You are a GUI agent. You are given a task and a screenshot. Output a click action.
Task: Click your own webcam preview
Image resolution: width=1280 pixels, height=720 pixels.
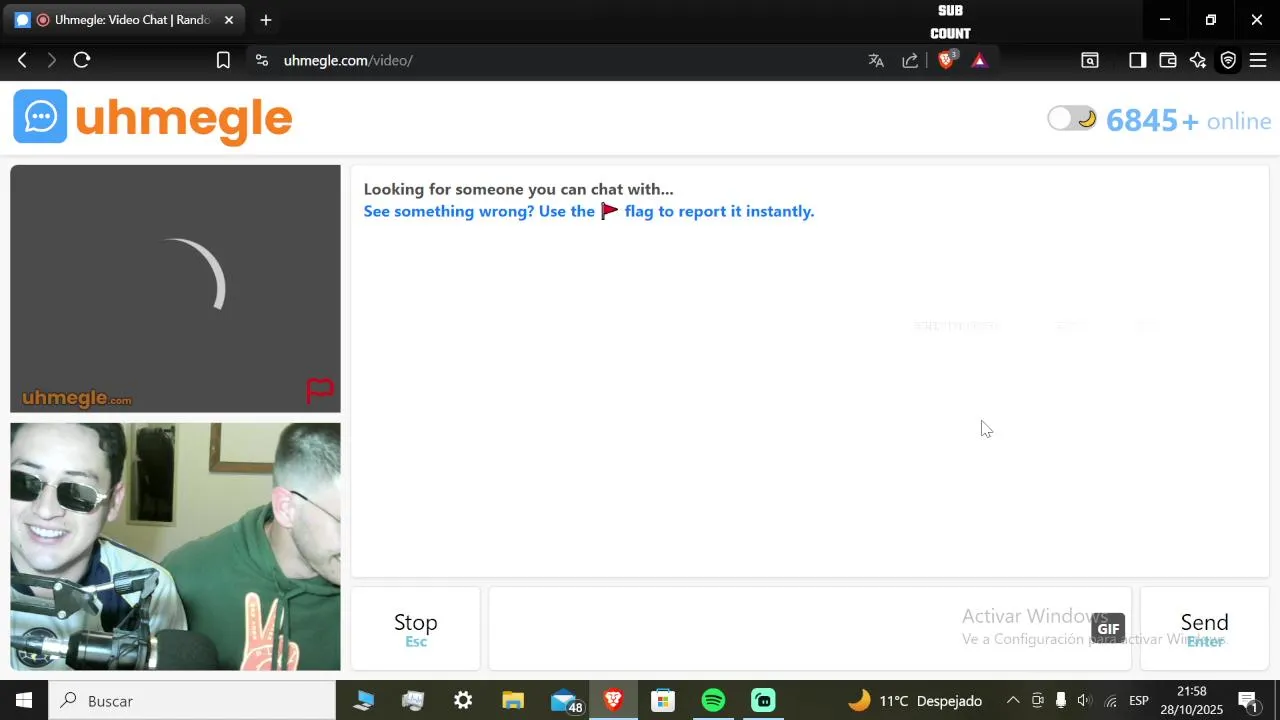175,546
